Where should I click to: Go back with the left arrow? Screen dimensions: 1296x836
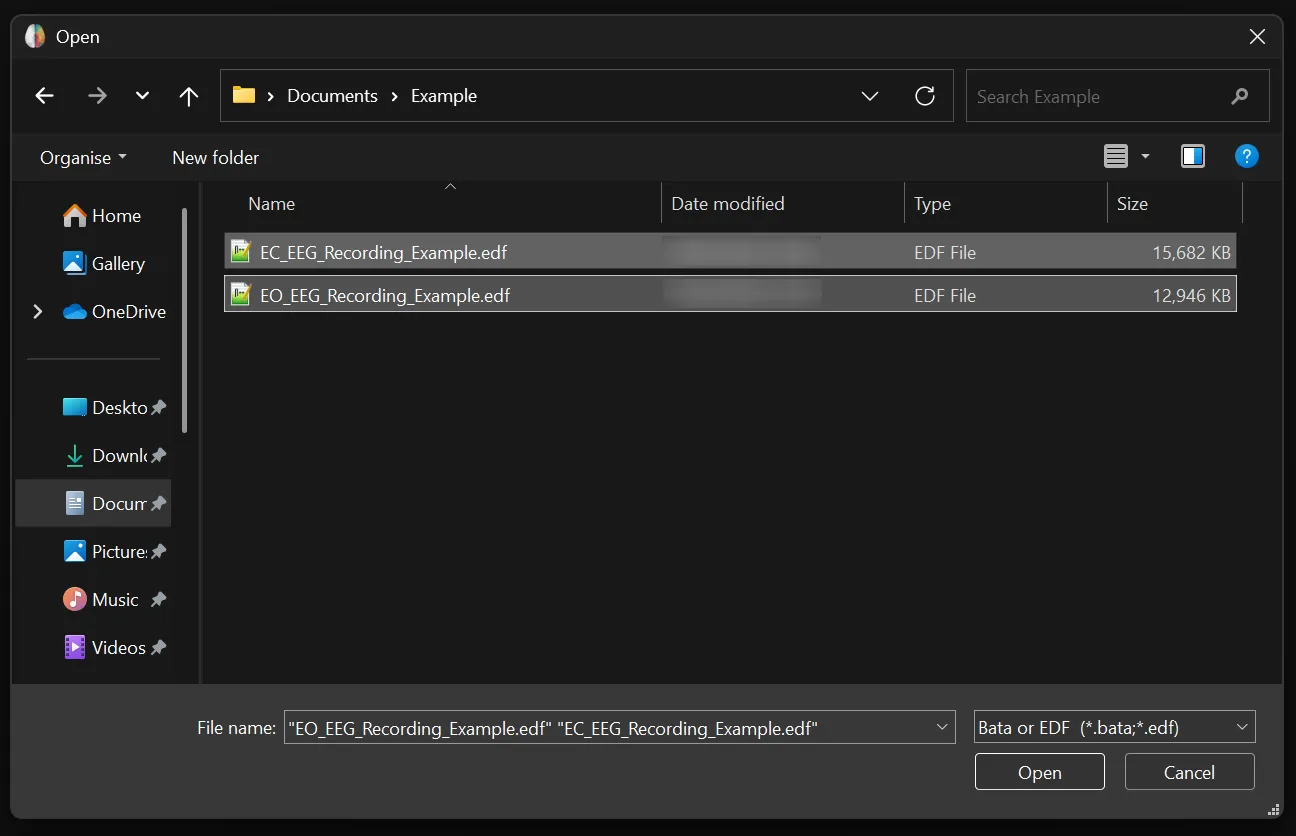click(x=44, y=96)
